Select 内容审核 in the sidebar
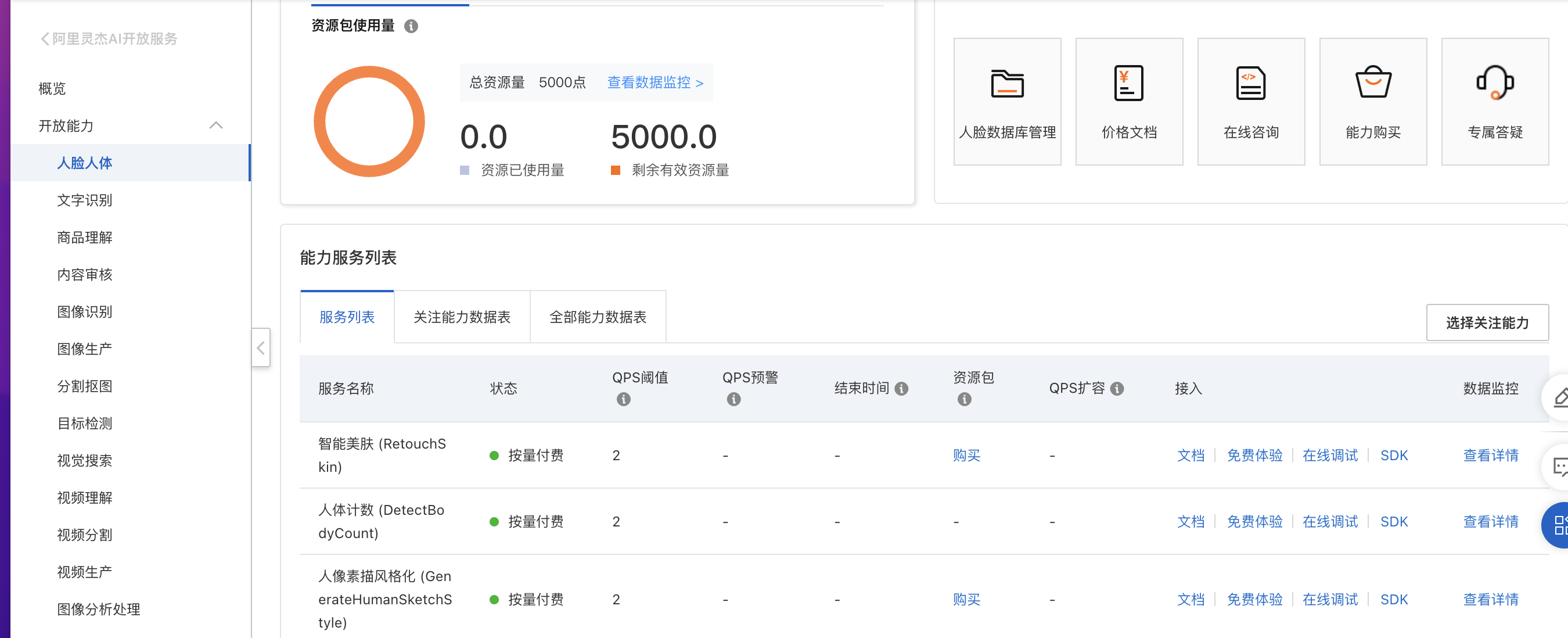The height and width of the screenshot is (638, 1568). [x=85, y=275]
